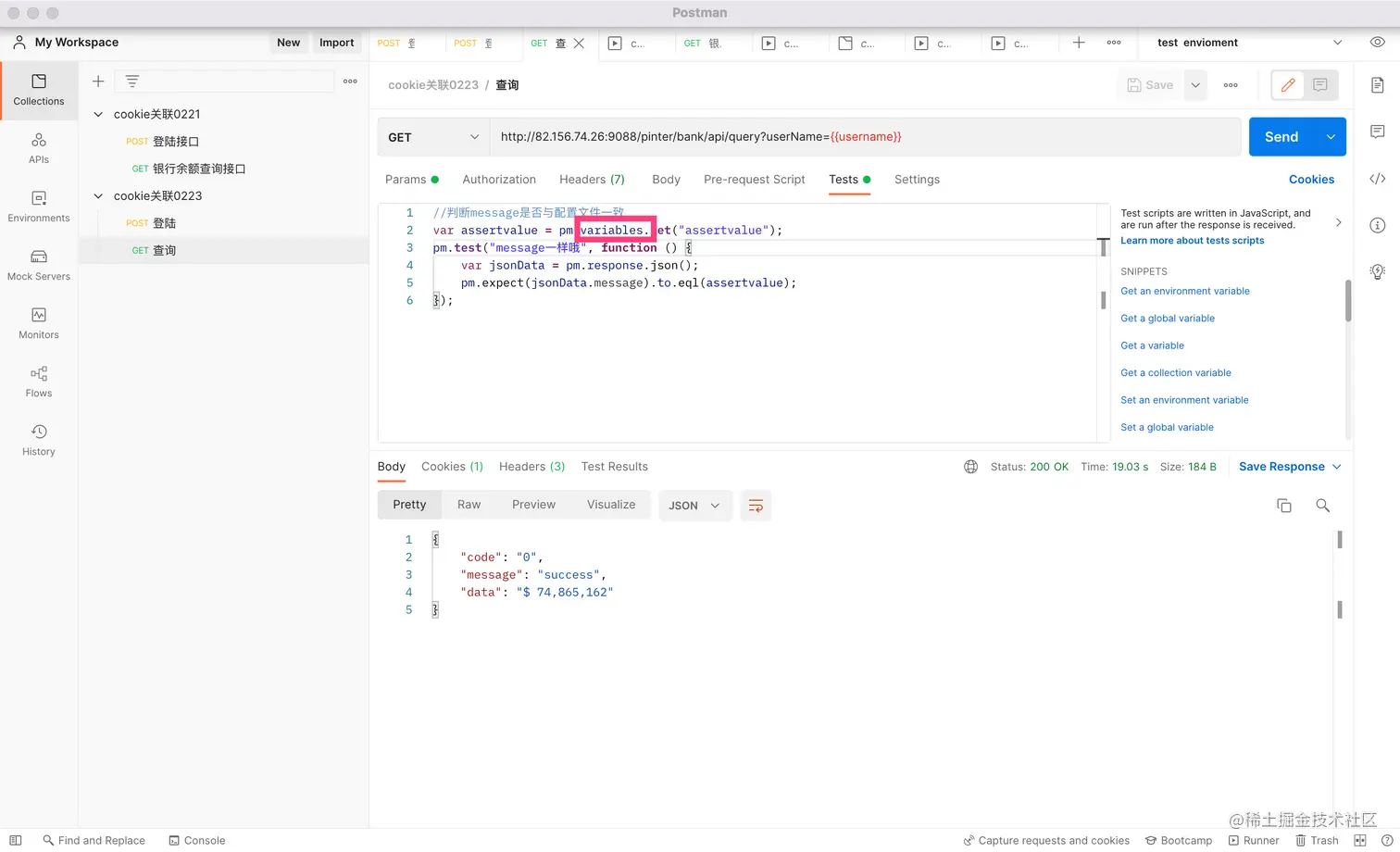Collapse the cookie关联0223 collection
The image size is (1400, 852).
coord(98,195)
